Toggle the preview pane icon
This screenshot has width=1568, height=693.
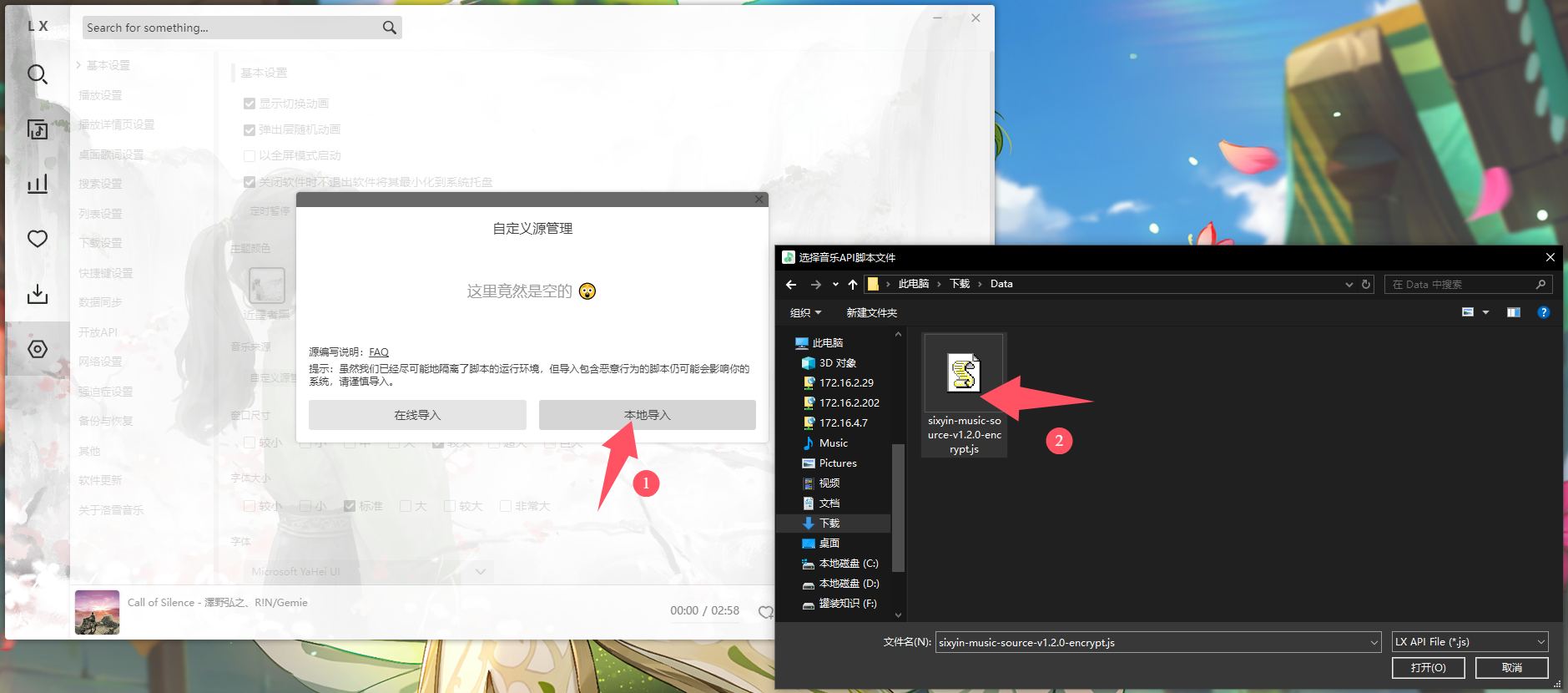click(1514, 312)
